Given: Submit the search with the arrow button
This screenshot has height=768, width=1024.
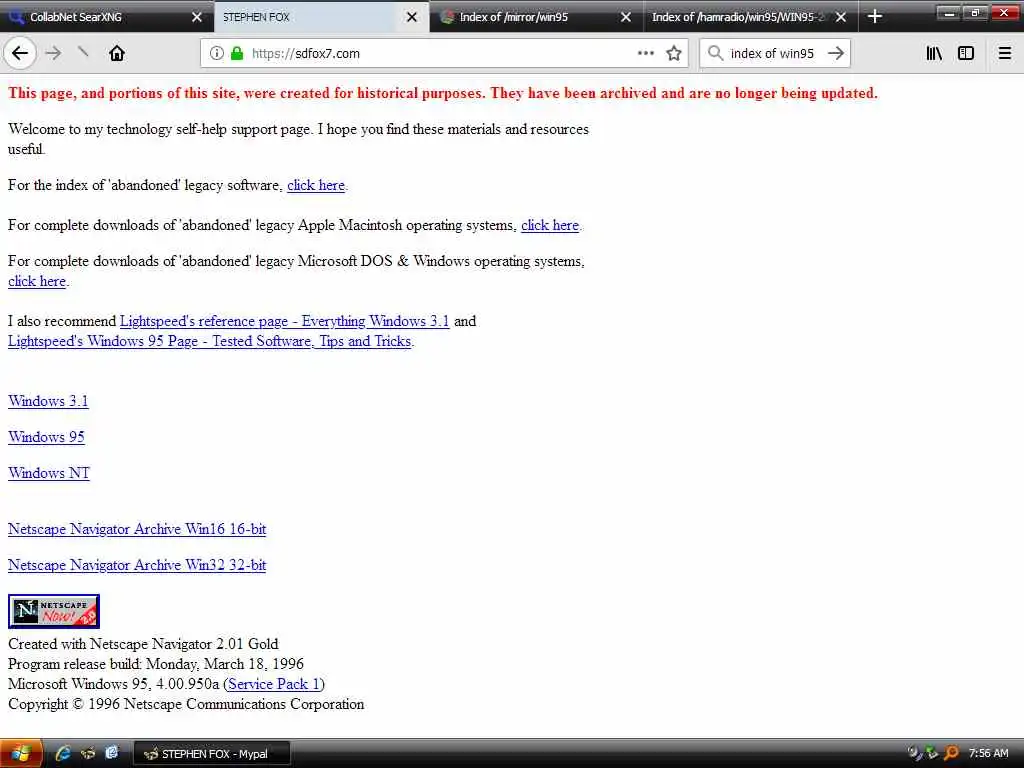Looking at the screenshot, I should click(x=836, y=54).
